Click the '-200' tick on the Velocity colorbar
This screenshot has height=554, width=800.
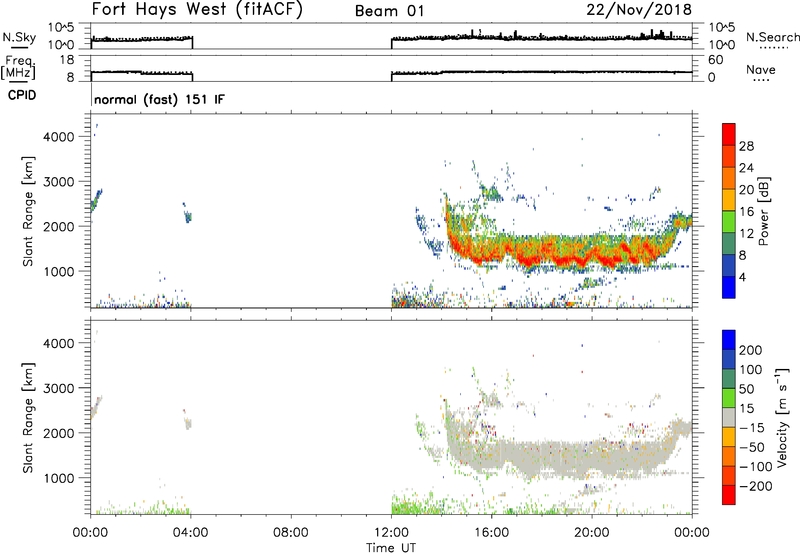click(756, 486)
